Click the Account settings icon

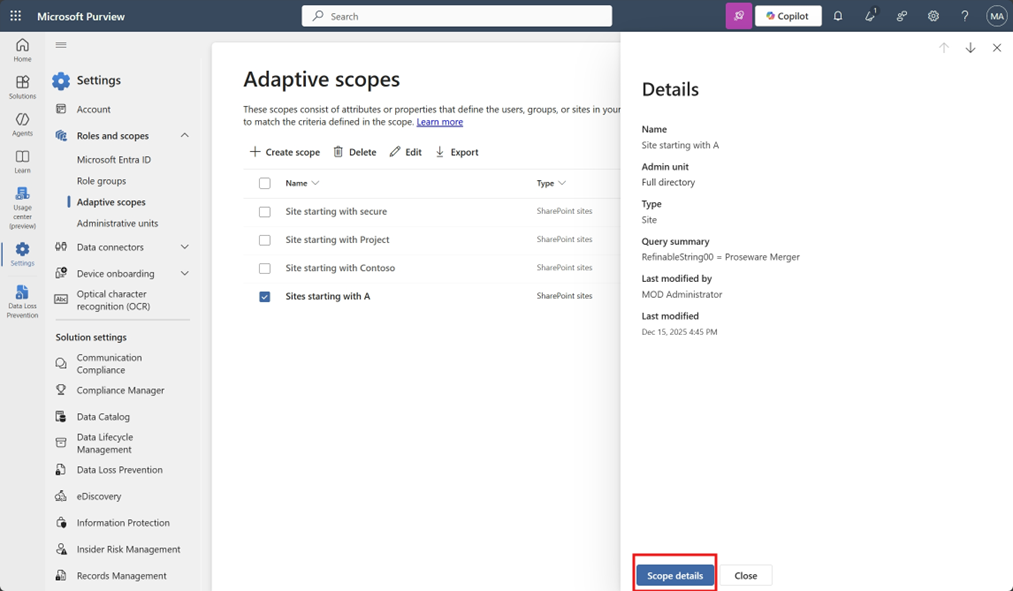pos(61,109)
